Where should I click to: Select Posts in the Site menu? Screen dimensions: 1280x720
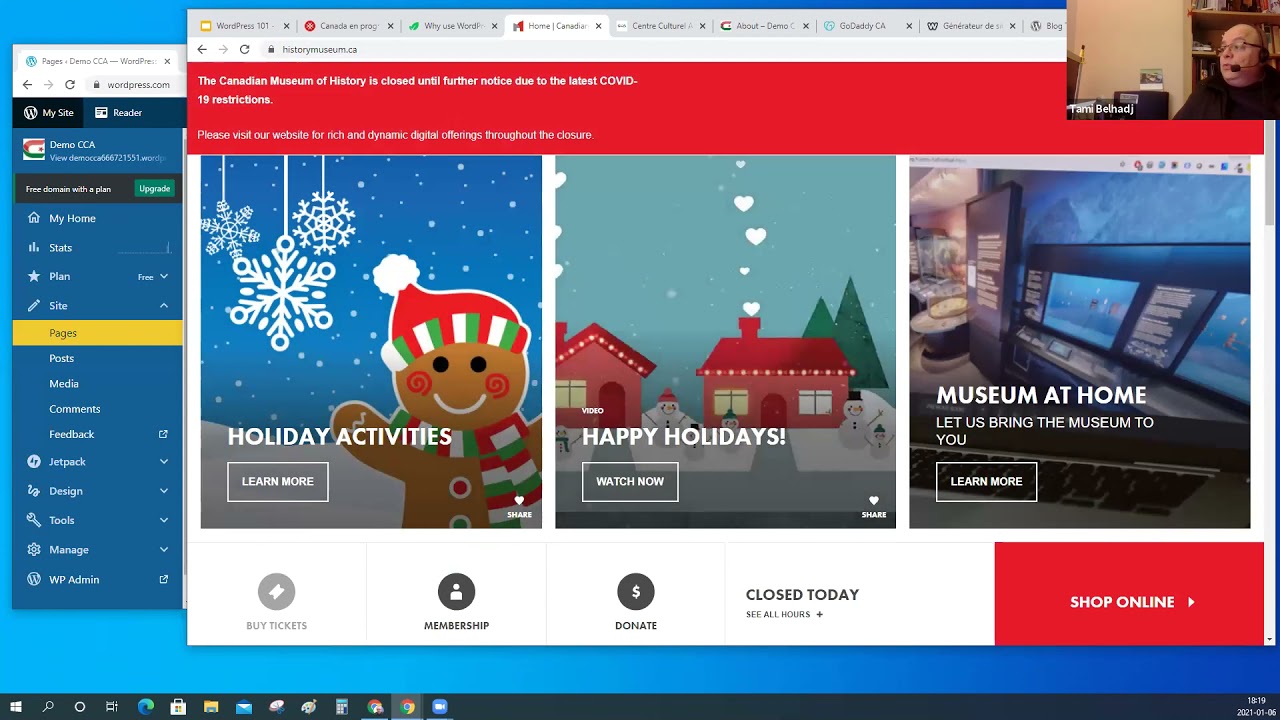62,358
